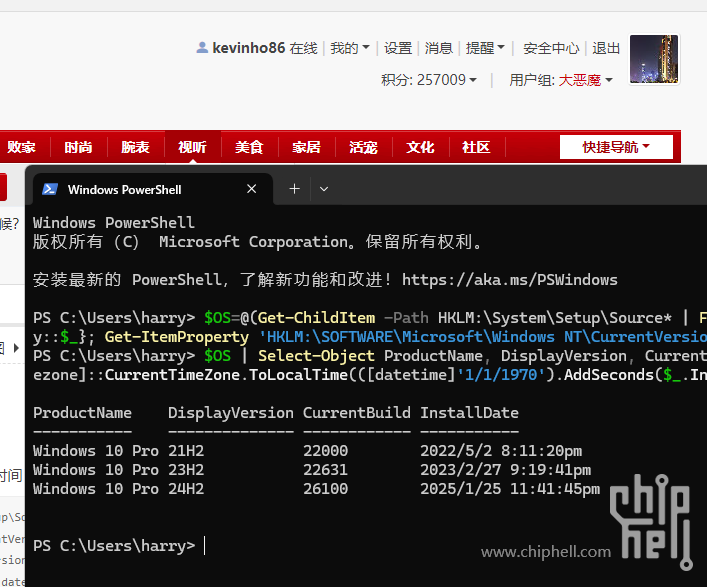Open the 视听 forum section
This screenshot has height=587, width=707.
coord(193,147)
